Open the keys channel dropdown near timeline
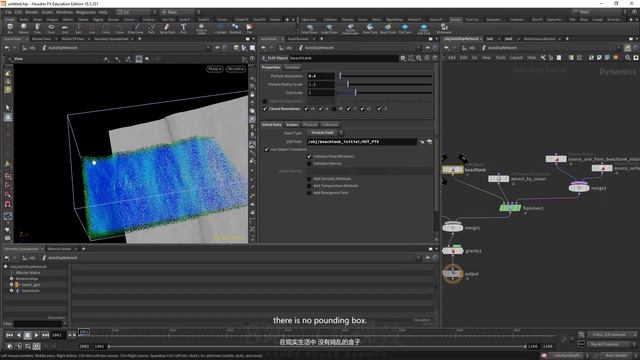Screen dimensions: 640x360 [611, 335]
